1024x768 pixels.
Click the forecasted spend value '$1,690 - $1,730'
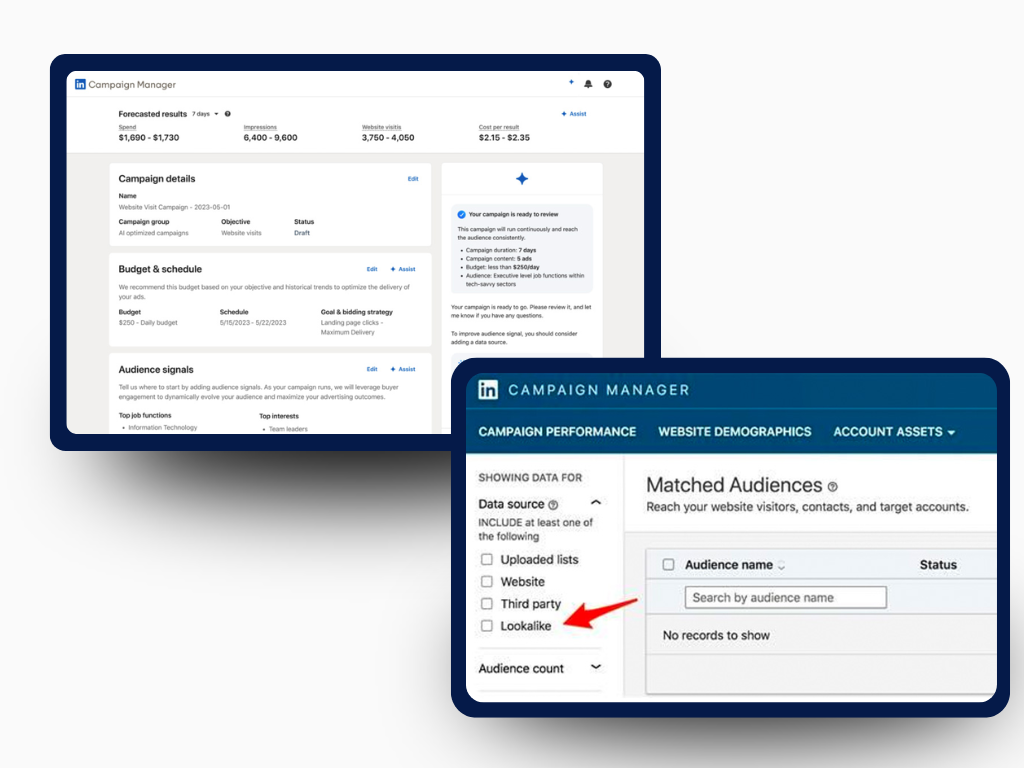[149, 138]
